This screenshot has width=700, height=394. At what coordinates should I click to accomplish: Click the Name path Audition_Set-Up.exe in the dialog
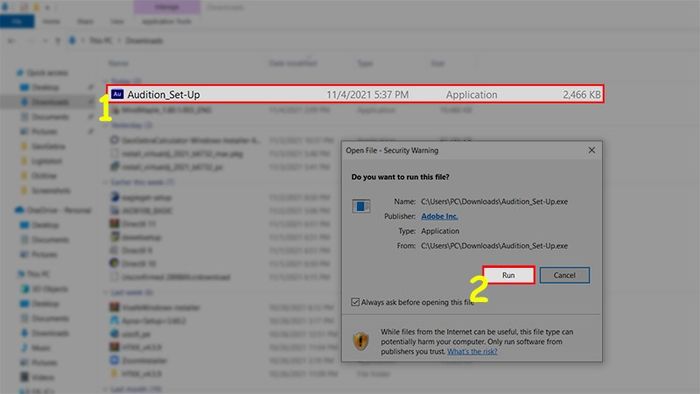tap(494, 202)
